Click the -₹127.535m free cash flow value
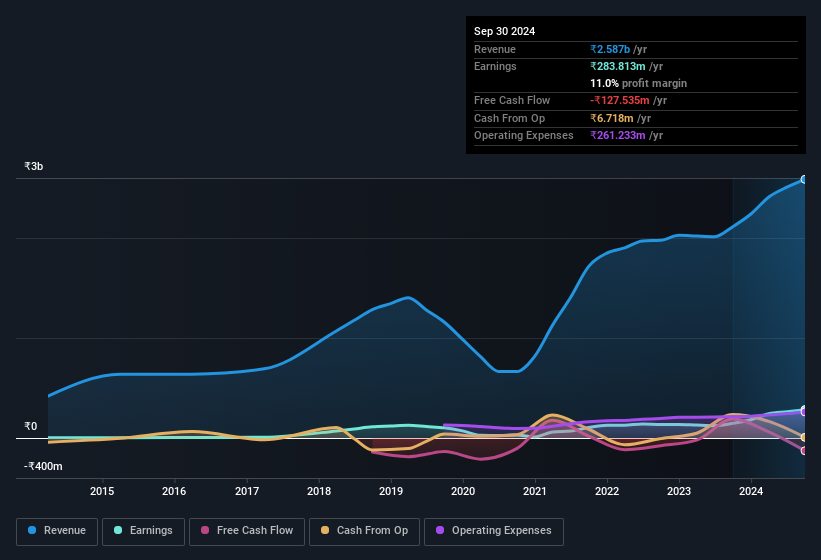This screenshot has height=560, width=821. click(619, 100)
